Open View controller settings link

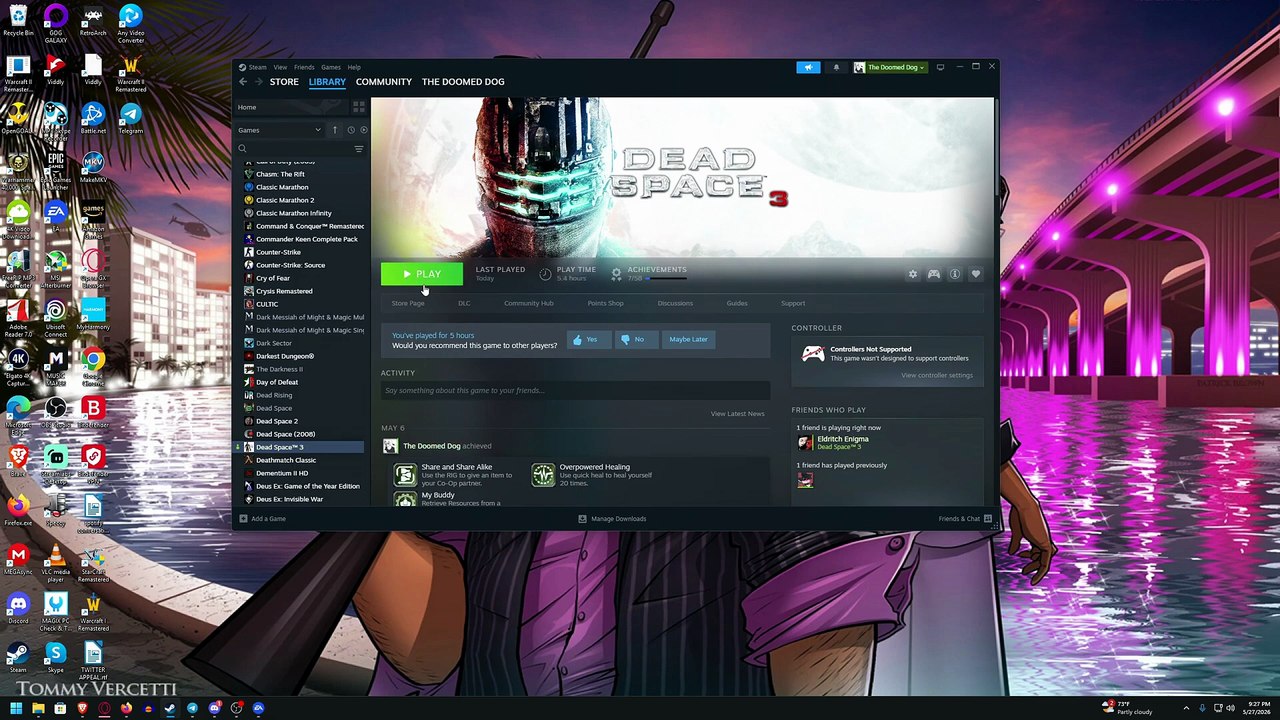[937, 376]
